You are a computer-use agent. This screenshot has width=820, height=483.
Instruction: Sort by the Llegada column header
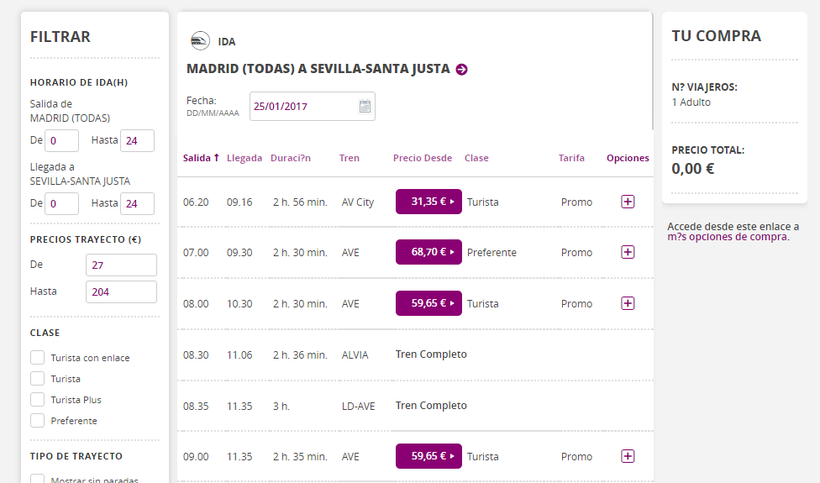244,158
